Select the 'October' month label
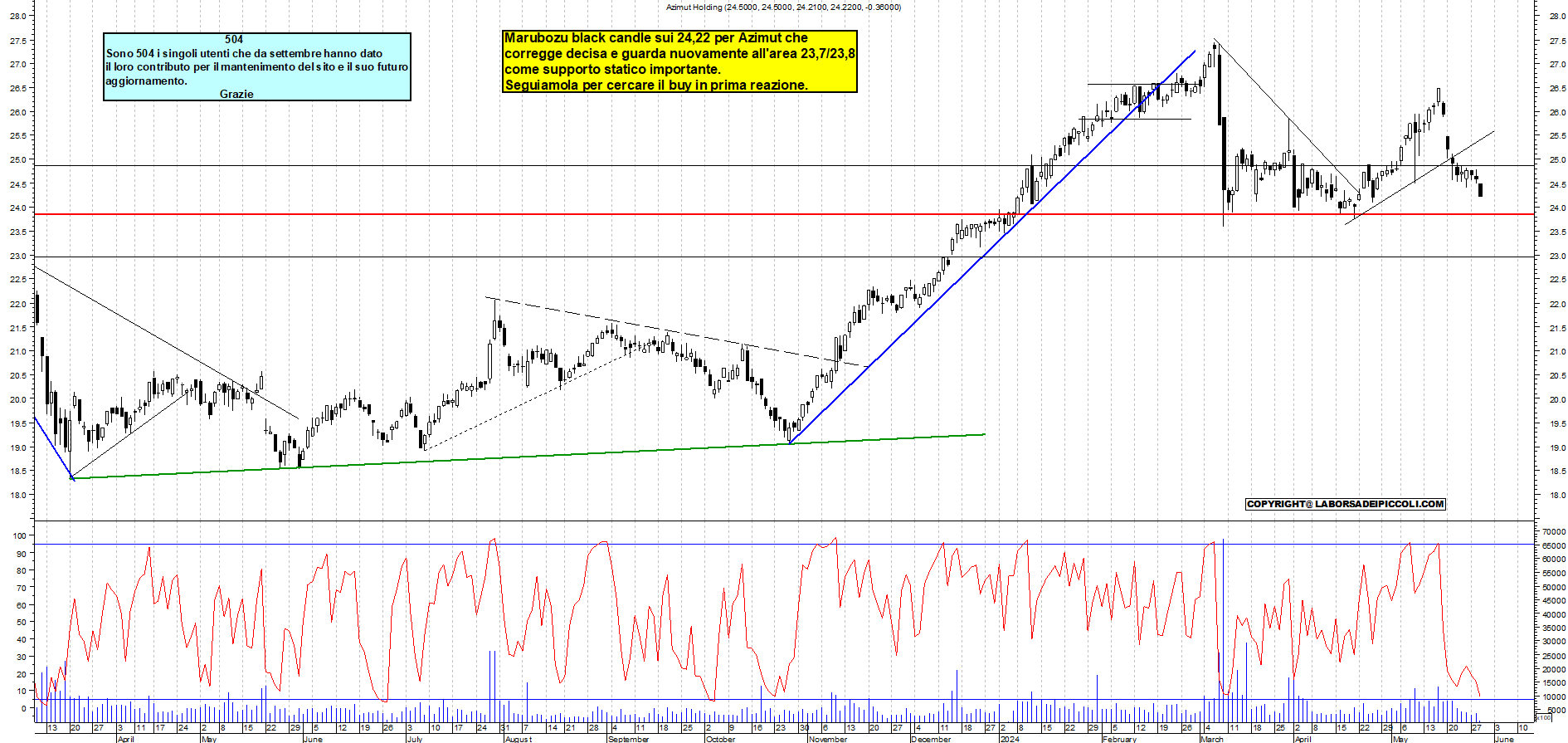The image size is (1568, 743). (x=720, y=739)
